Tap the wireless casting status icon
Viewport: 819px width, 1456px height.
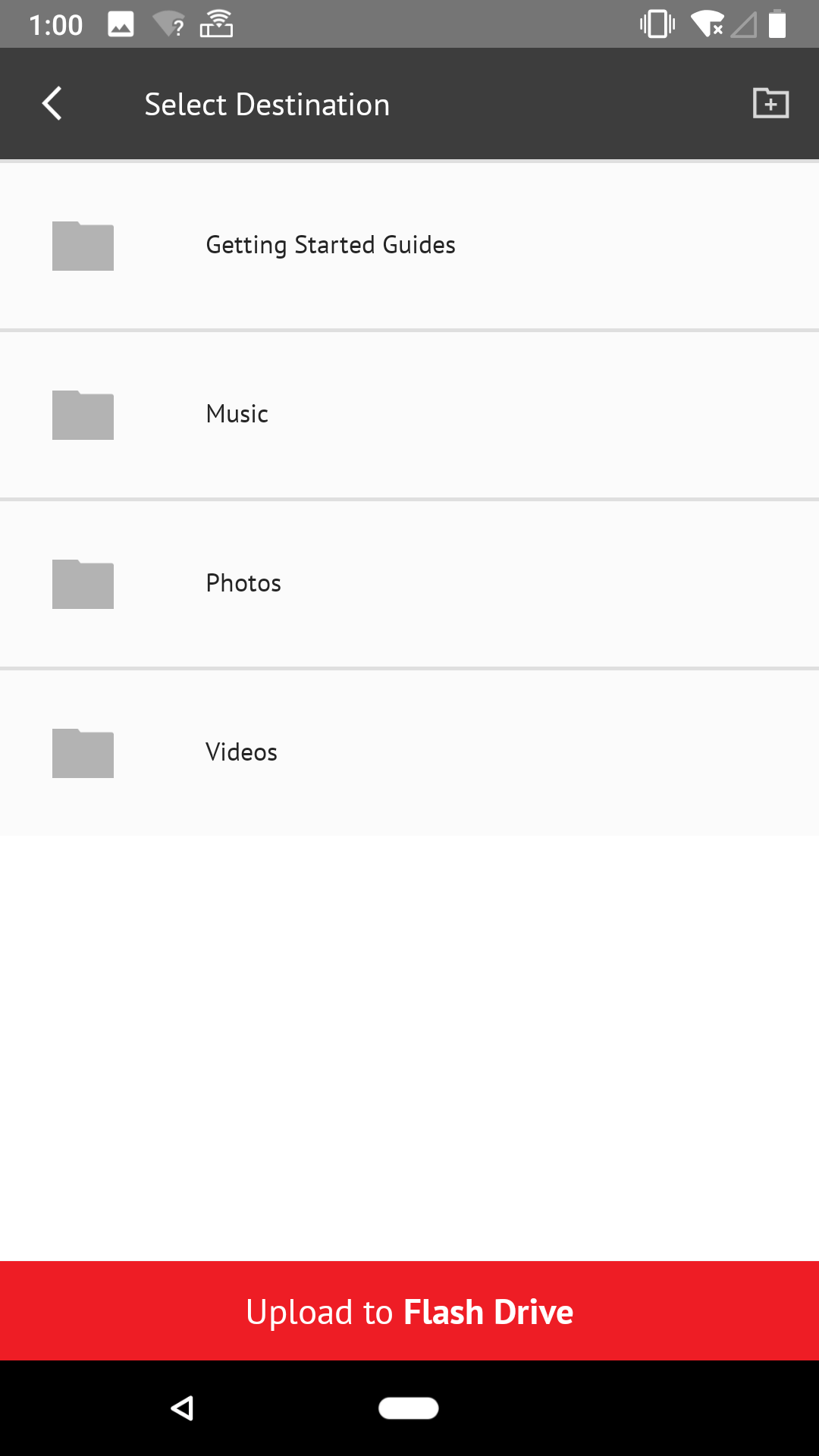[216, 24]
